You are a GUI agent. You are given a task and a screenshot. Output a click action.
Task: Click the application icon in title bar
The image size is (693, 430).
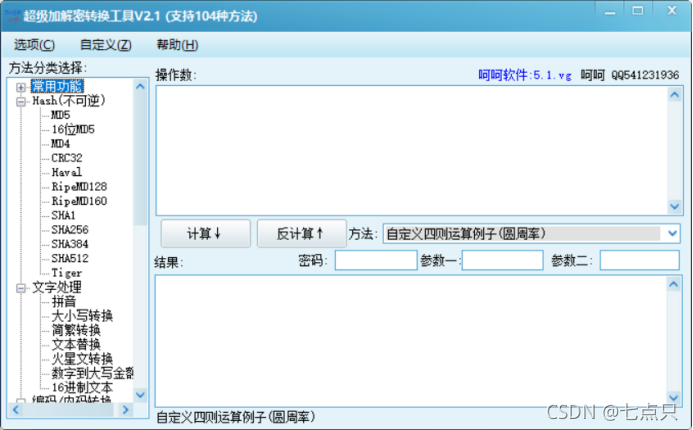point(12,15)
